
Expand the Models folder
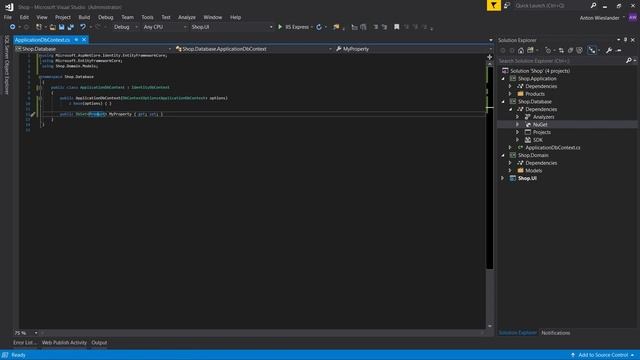510,171
